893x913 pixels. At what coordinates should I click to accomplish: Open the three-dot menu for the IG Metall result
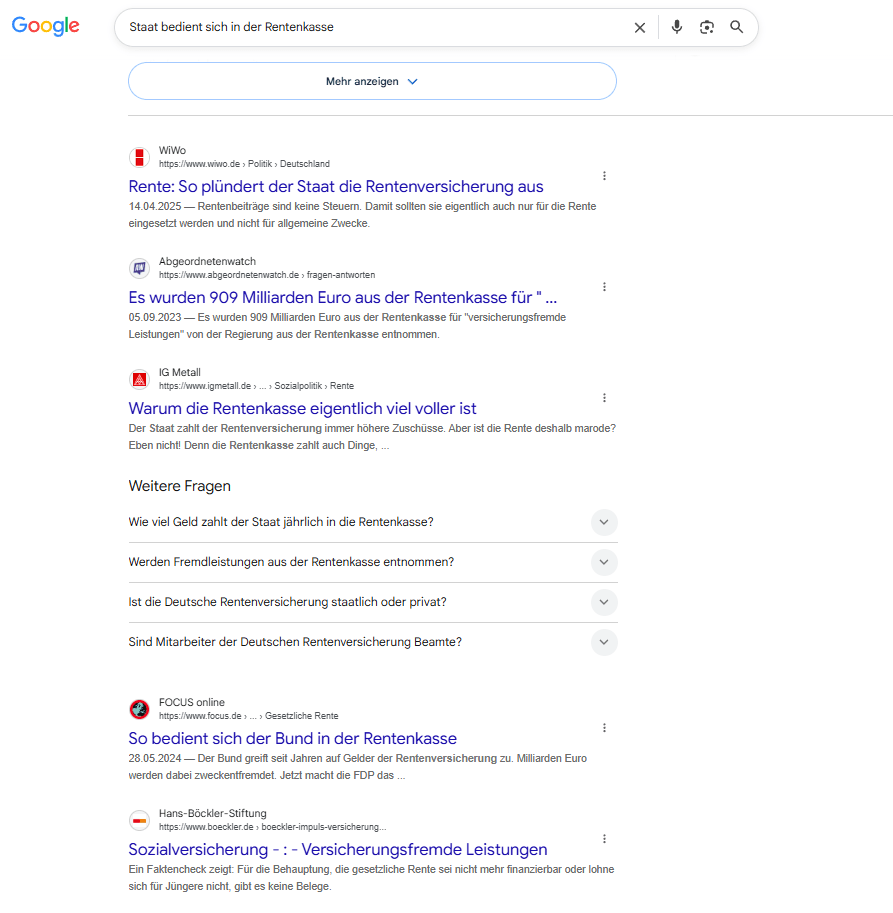point(604,398)
